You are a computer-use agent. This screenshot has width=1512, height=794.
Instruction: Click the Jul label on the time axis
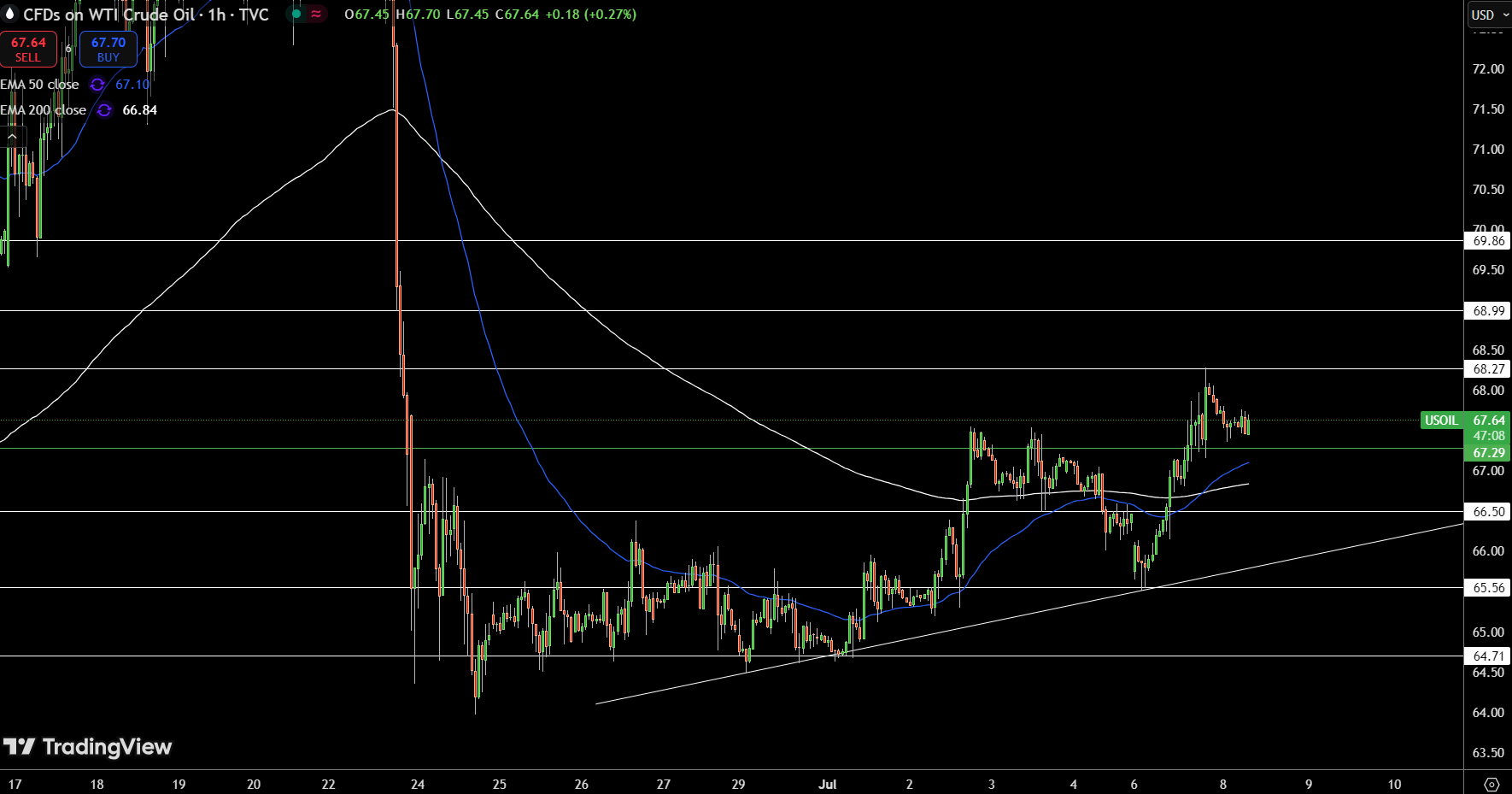[x=827, y=785]
